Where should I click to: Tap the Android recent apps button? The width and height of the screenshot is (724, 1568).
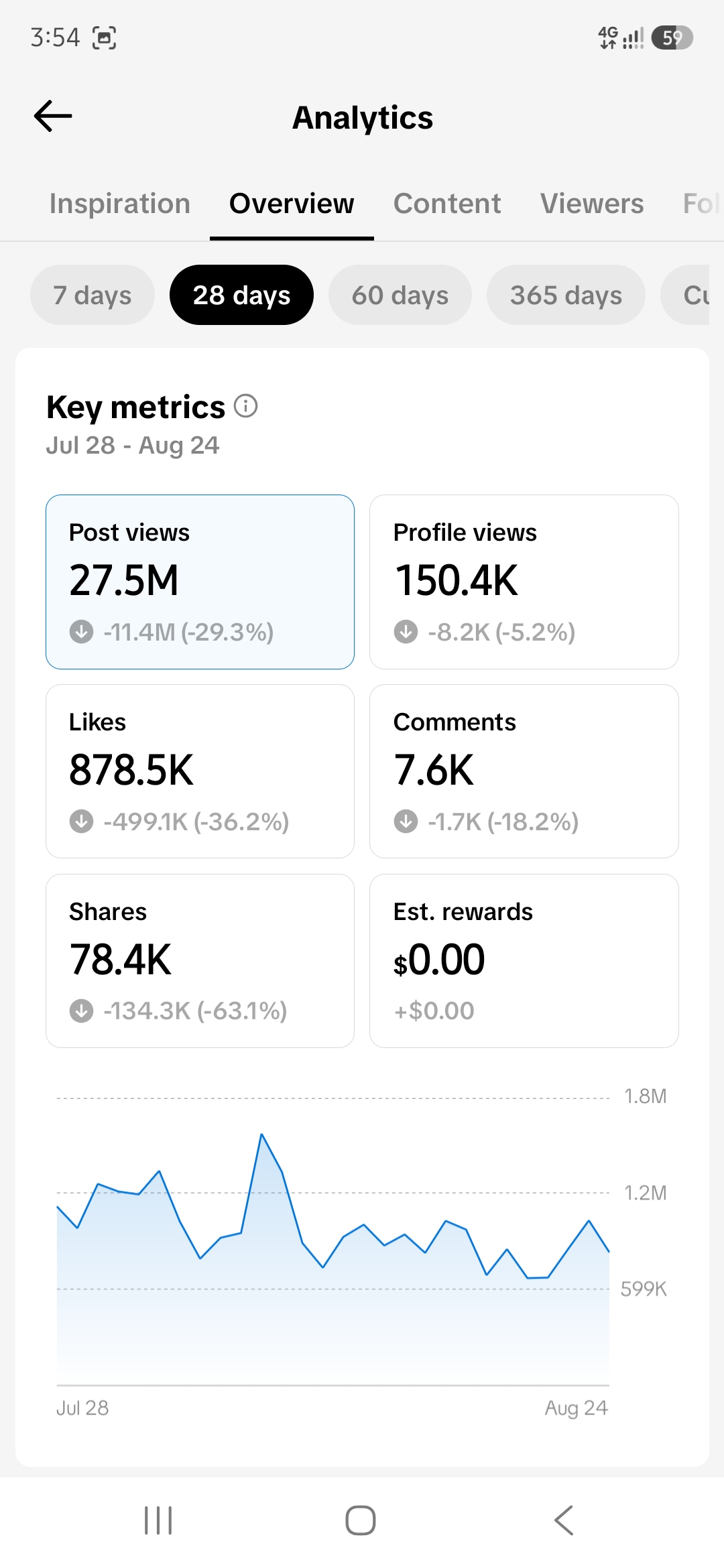click(158, 1520)
